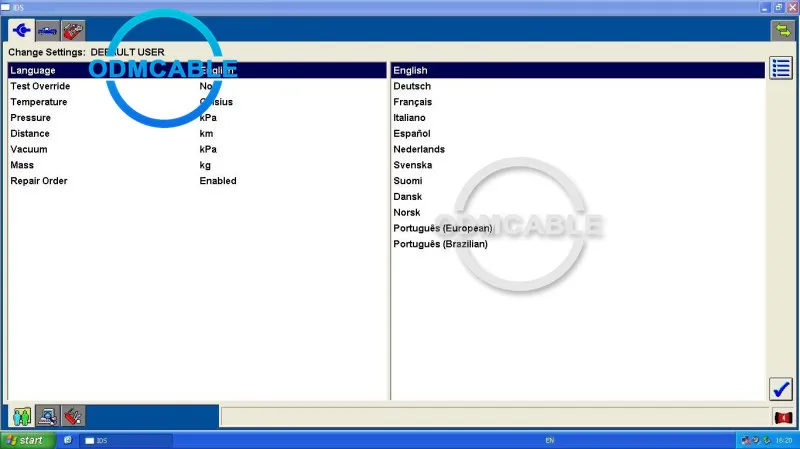Launch Internet Explorer from quick launch
Screen dimensions: 800x449
point(68,440)
